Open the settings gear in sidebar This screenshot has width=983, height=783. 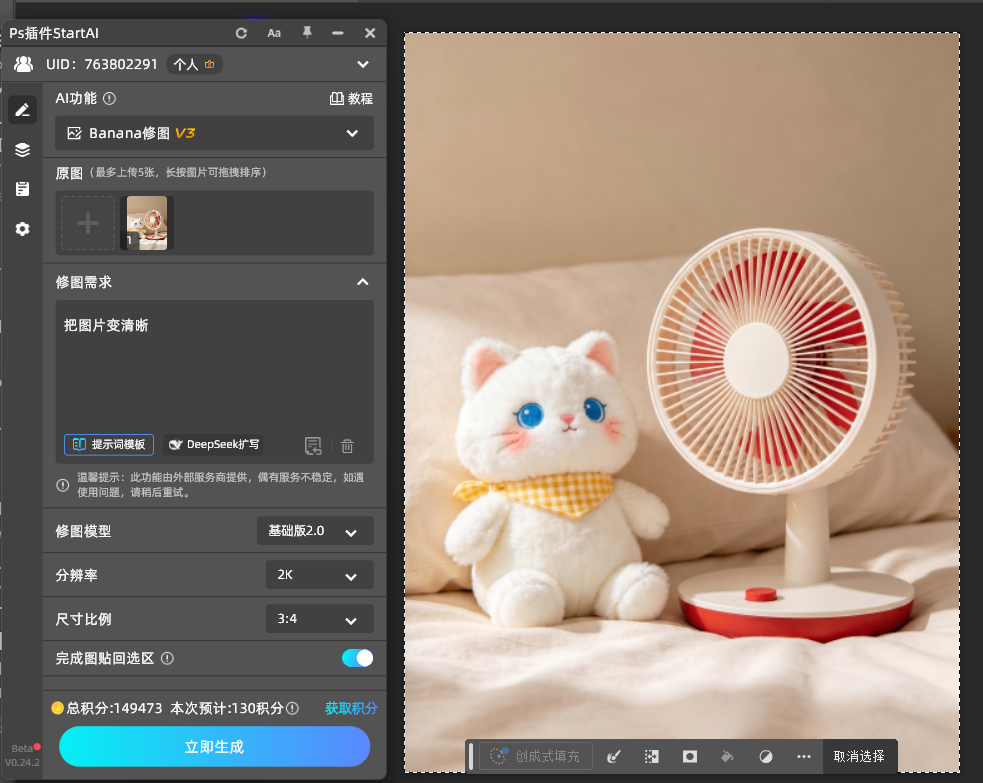(23, 229)
